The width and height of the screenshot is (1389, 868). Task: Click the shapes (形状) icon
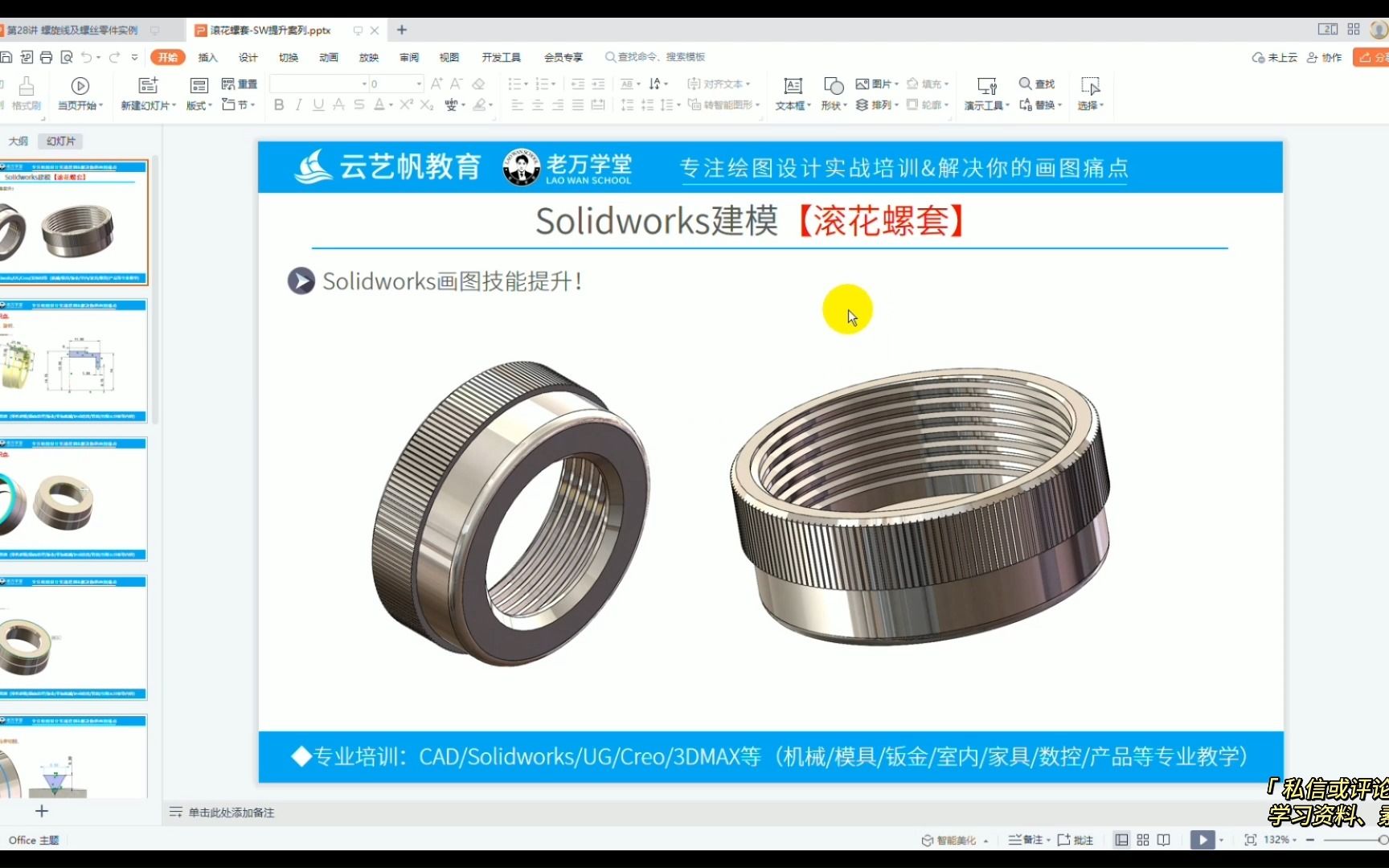(834, 86)
